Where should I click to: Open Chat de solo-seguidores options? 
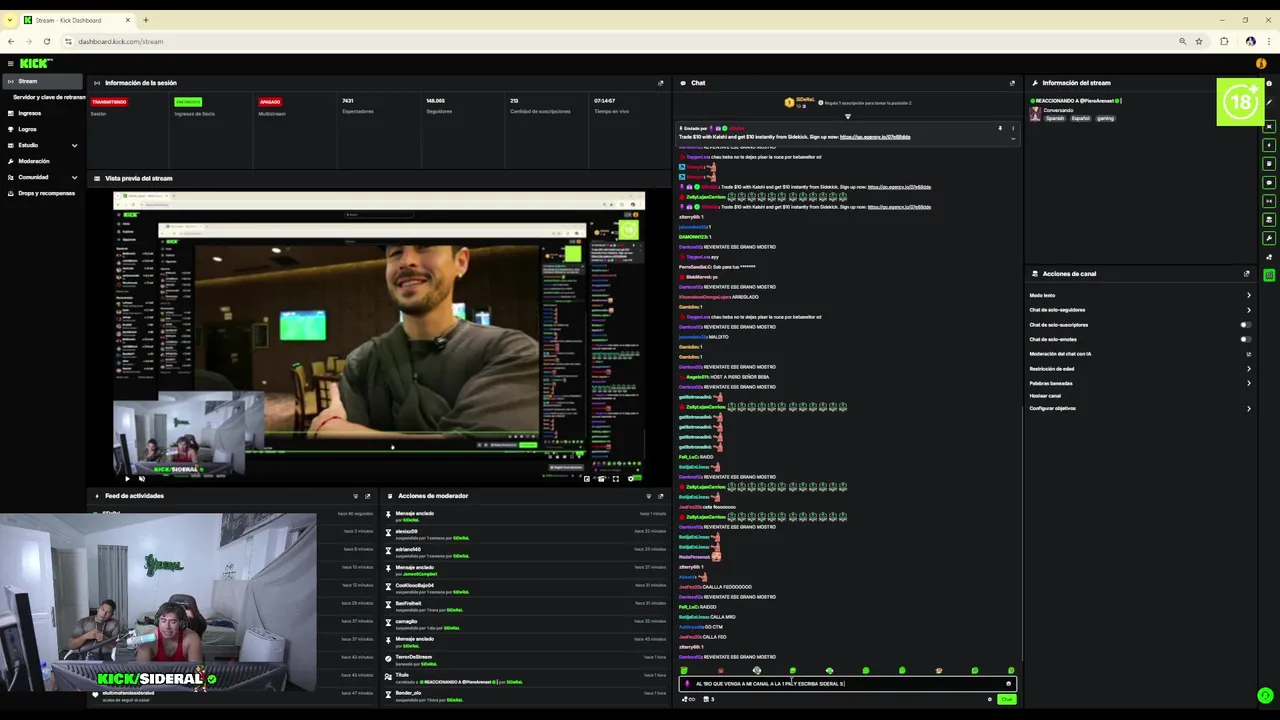[1139, 310]
